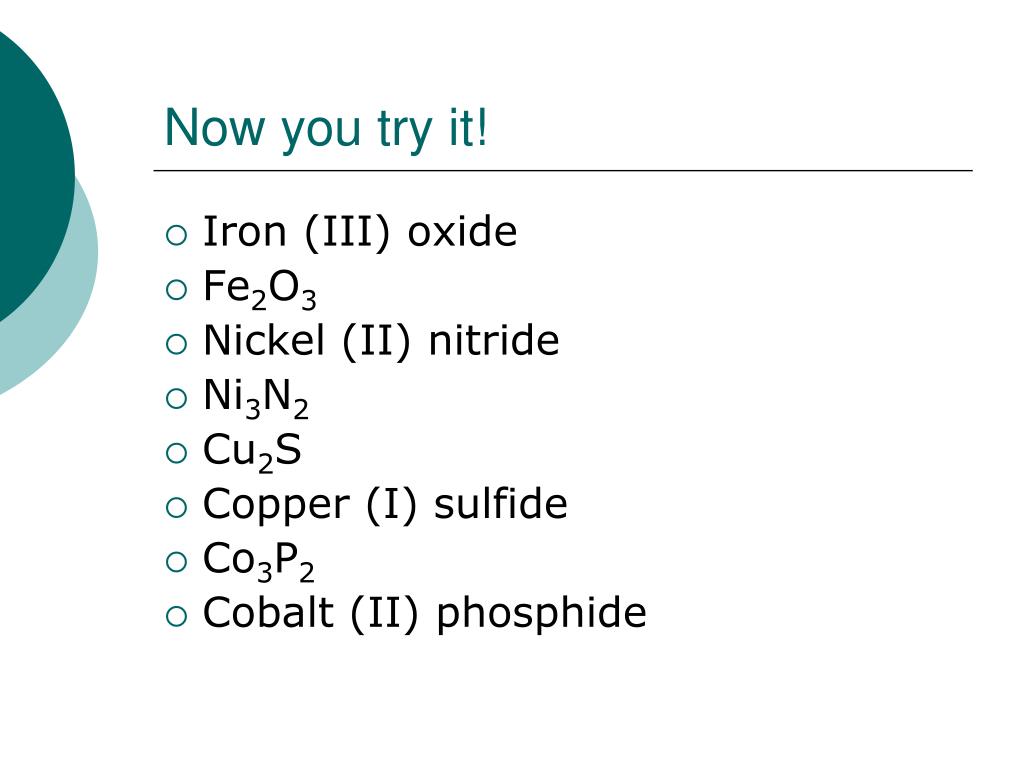Select the 'Copper (I) sulfide' line
This screenshot has height=768, width=1024.
[x=385, y=505]
